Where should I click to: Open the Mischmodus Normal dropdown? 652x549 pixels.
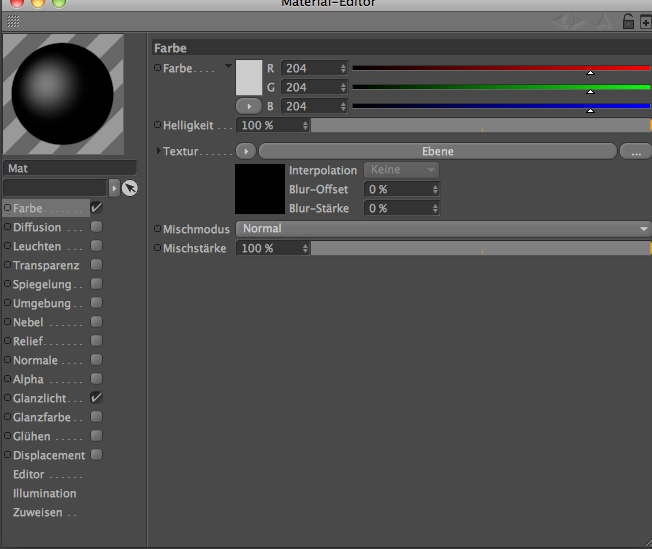[x=443, y=229]
